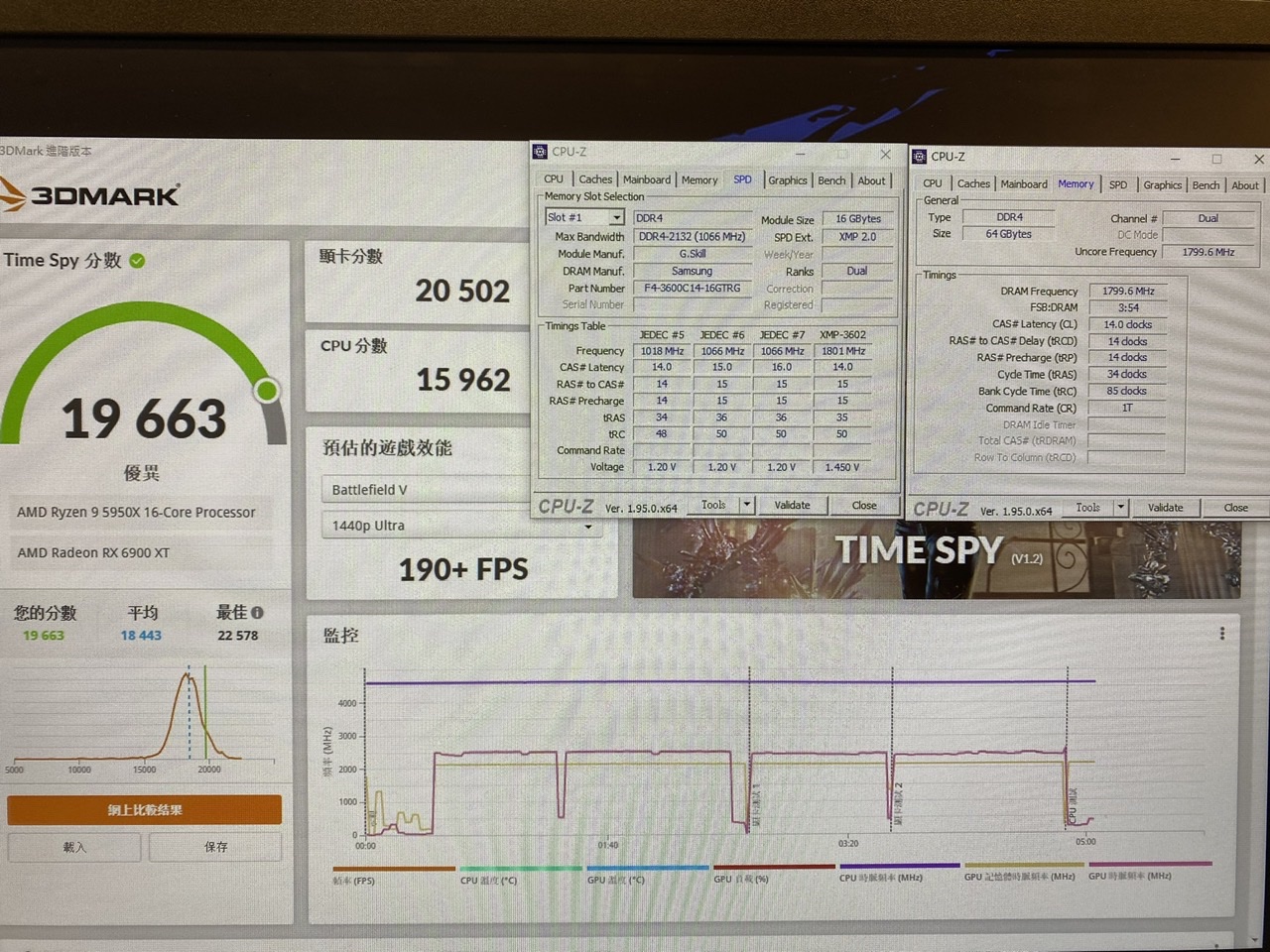Minimize the left CPU-Z window

801,154
